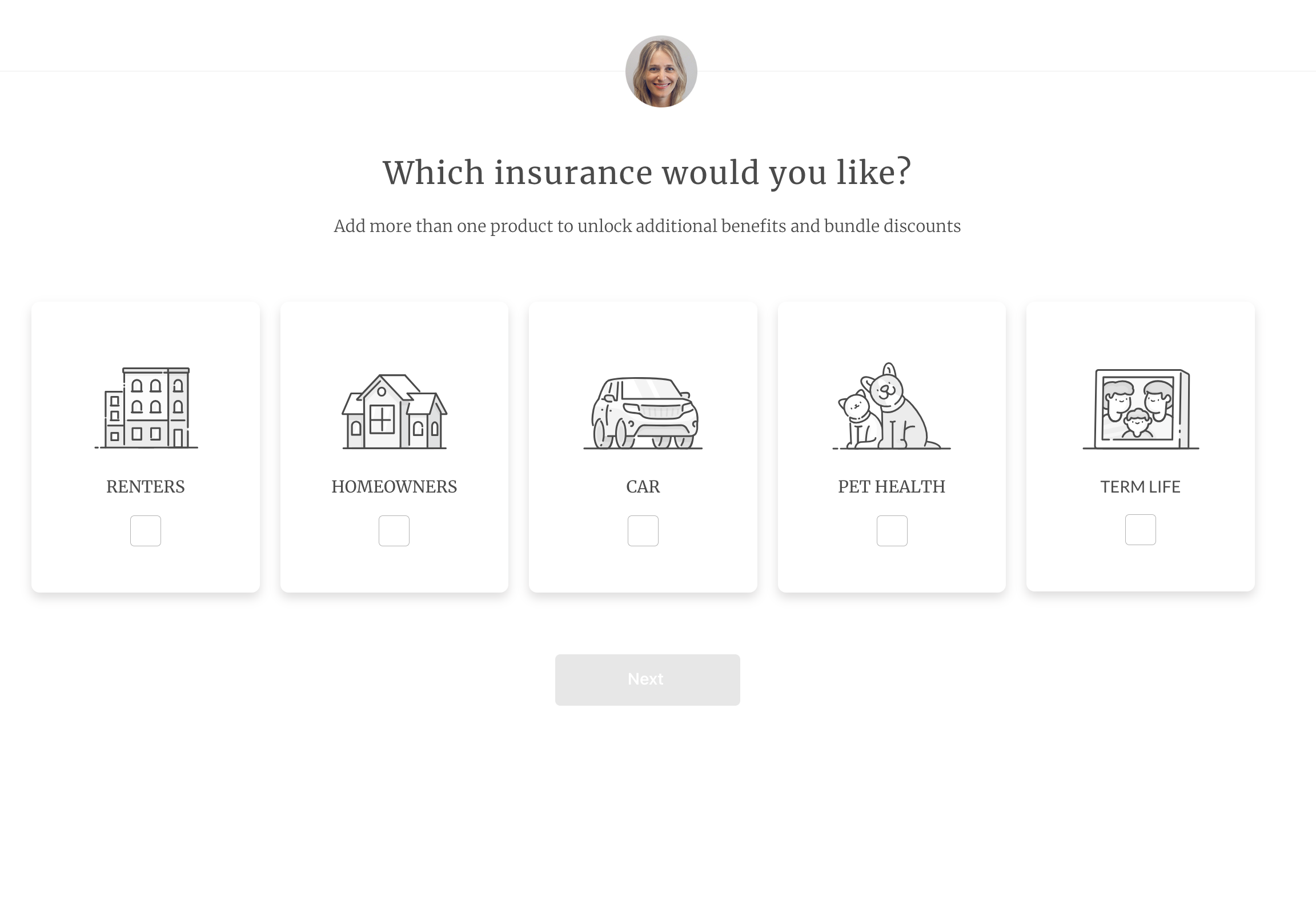Click the Maya avatar photo at the top

point(660,70)
